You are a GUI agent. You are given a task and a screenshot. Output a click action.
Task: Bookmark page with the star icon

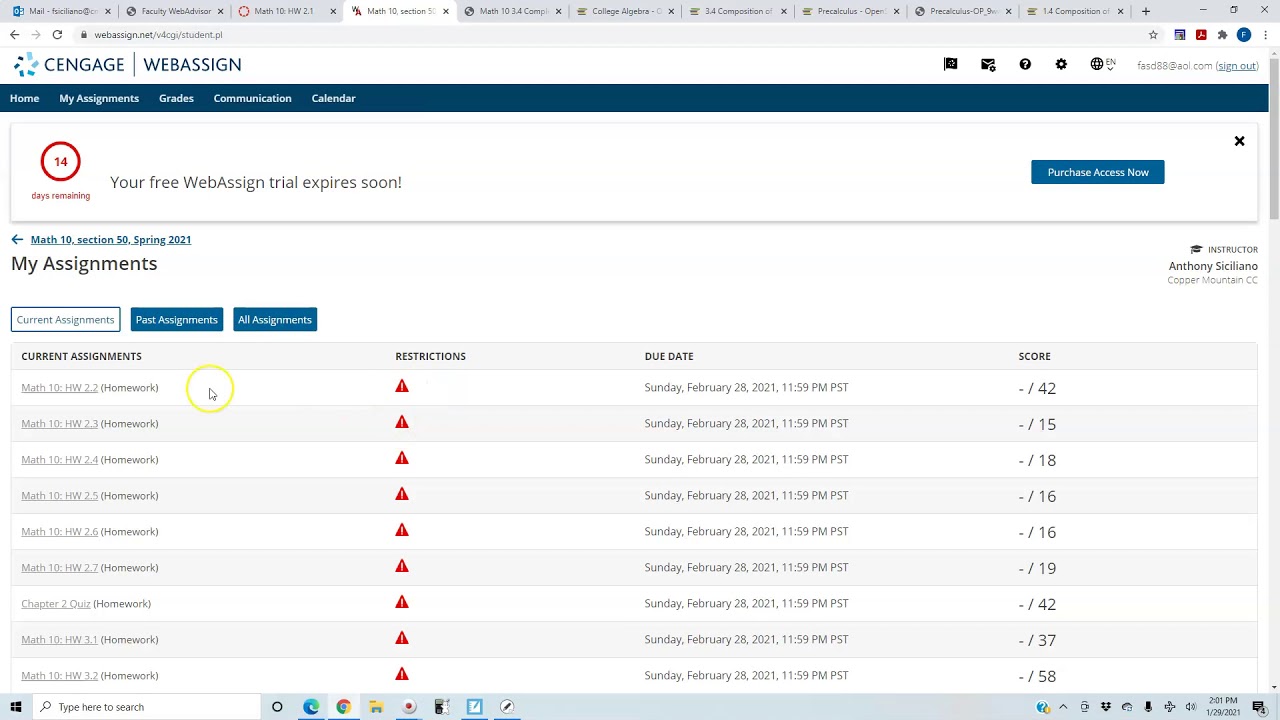tap(1153, 34)
